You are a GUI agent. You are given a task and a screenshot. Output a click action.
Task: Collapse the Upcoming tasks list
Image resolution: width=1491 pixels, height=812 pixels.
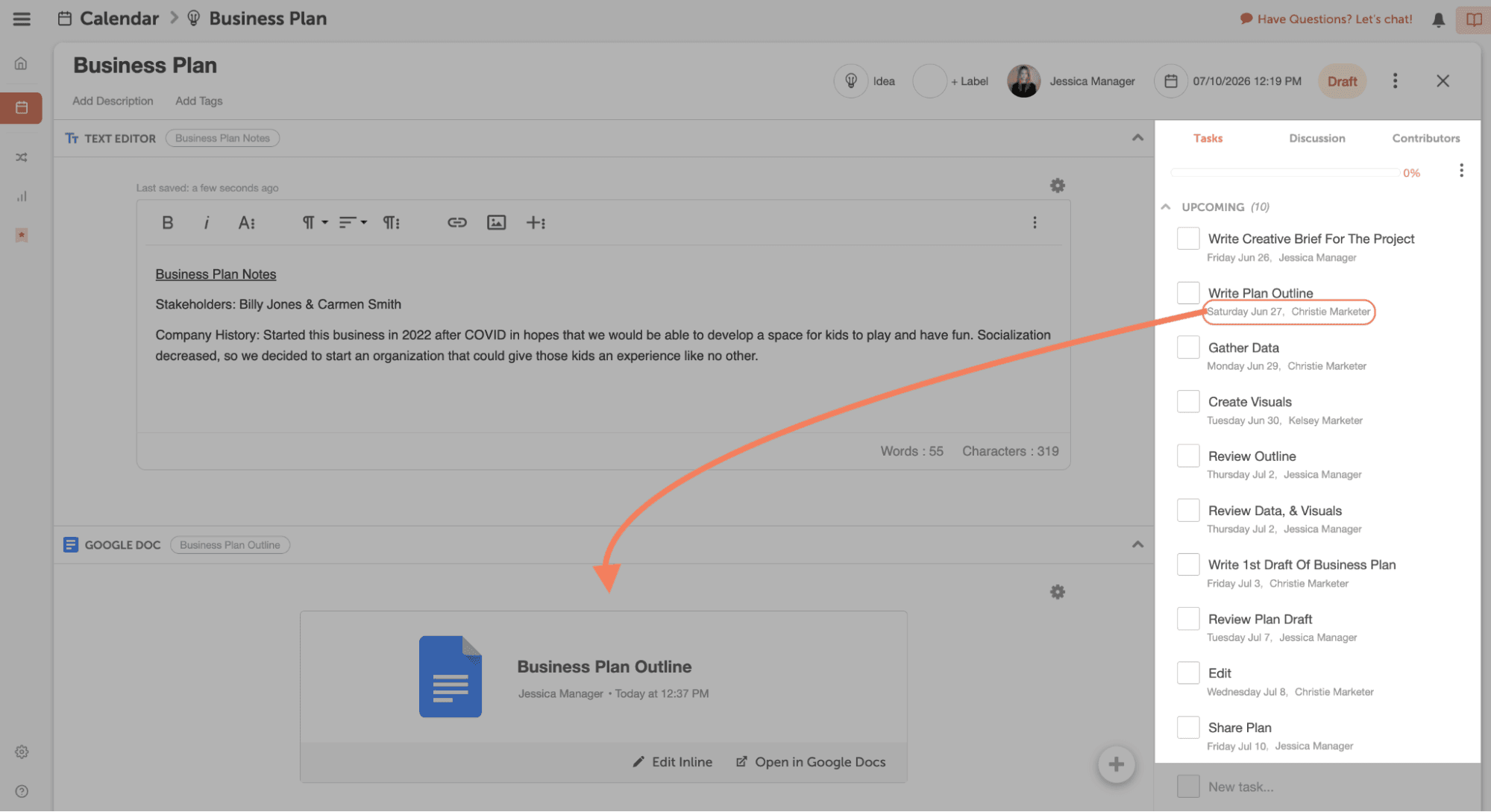coord(1166,207)
